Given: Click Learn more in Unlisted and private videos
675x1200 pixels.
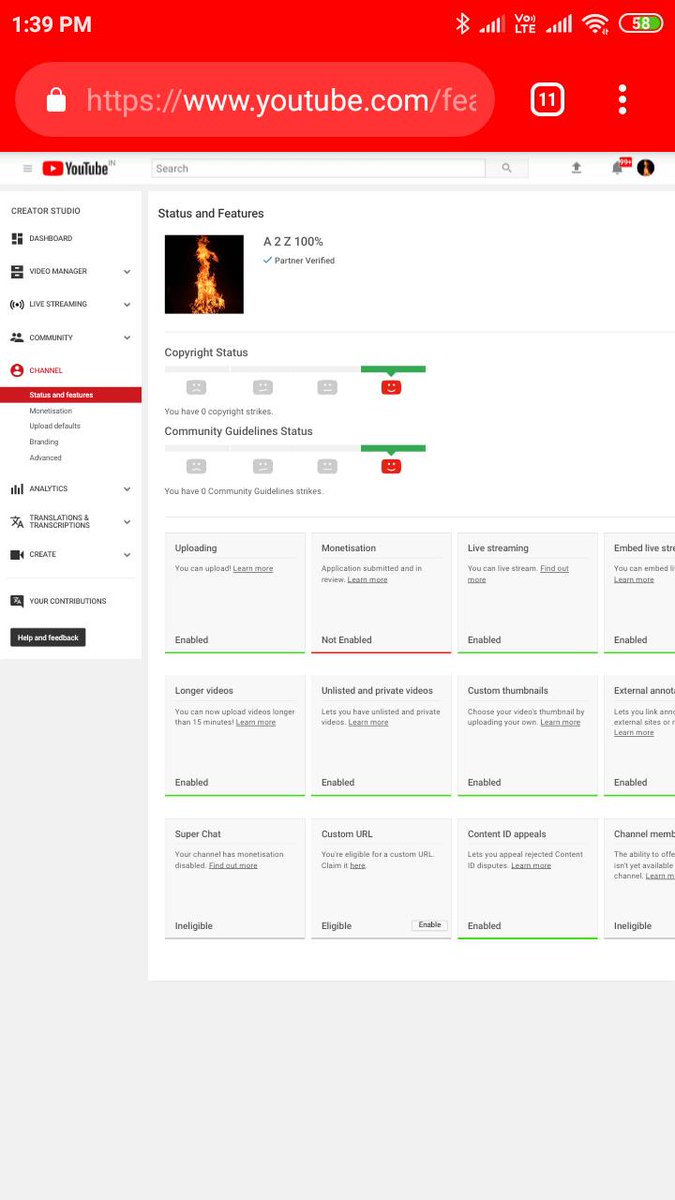Looking at the screenshot, I should click(x=368, y=722).
